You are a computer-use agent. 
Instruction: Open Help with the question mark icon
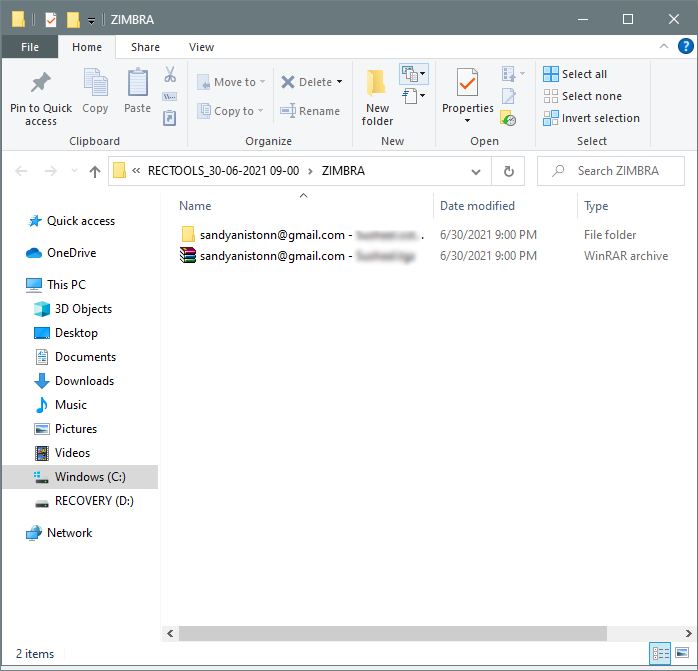(x=686, y=46)
